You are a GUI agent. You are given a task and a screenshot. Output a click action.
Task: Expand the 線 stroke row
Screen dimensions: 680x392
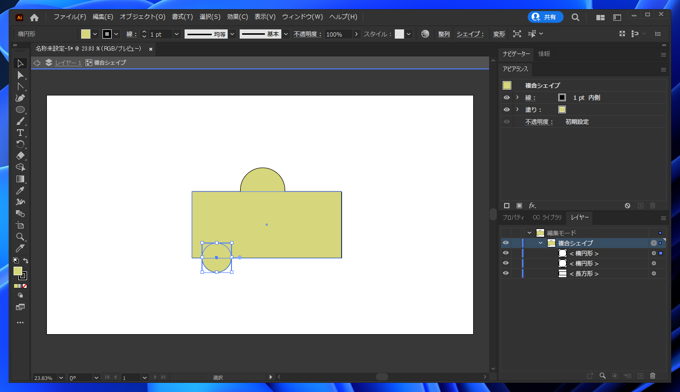tap(517, 98)
